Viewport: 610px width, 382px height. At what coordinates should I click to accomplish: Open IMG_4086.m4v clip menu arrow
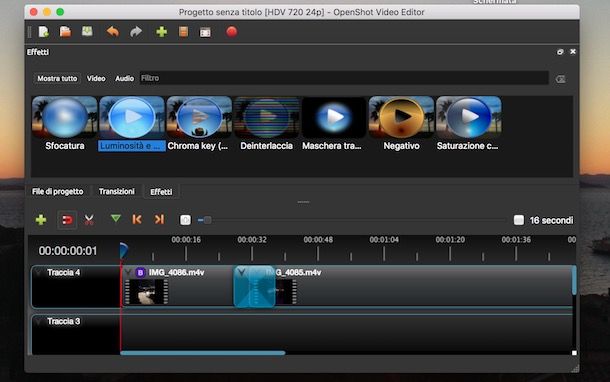pyautogui.click(x=128, y=272)
